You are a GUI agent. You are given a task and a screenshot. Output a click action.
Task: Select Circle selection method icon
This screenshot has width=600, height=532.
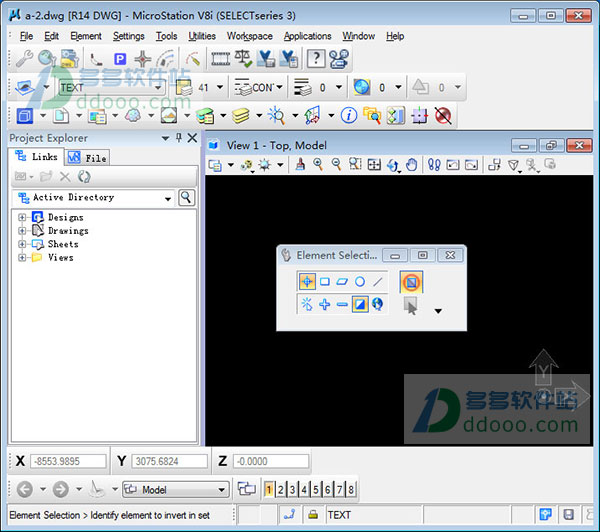pos(360,282)
